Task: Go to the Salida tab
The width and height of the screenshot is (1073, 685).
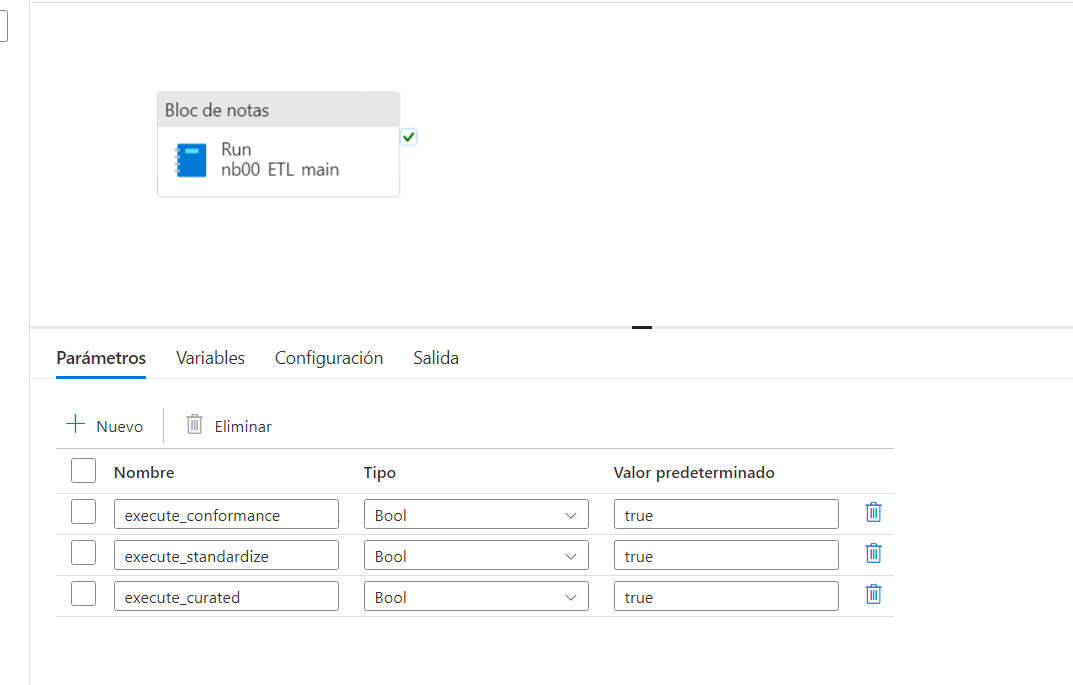Action: tap(436, 358)
